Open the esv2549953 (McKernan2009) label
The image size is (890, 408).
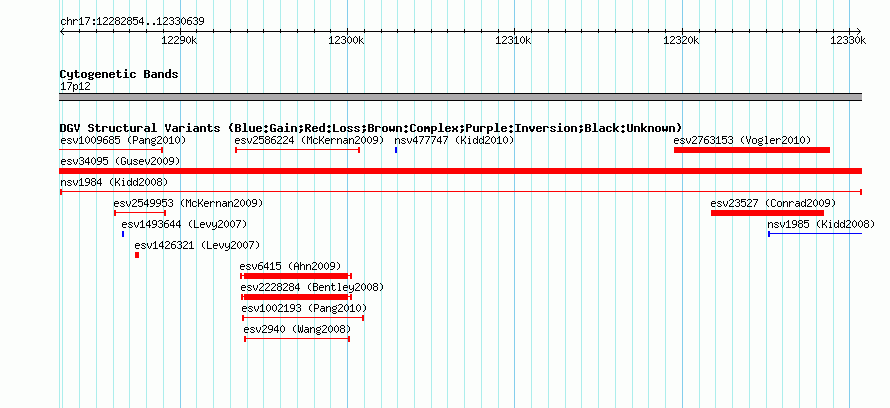click(188, 203)
